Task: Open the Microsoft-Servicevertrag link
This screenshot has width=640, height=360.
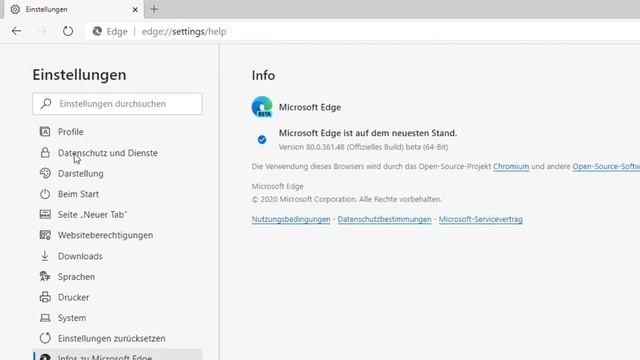Action: pos(481,219)
